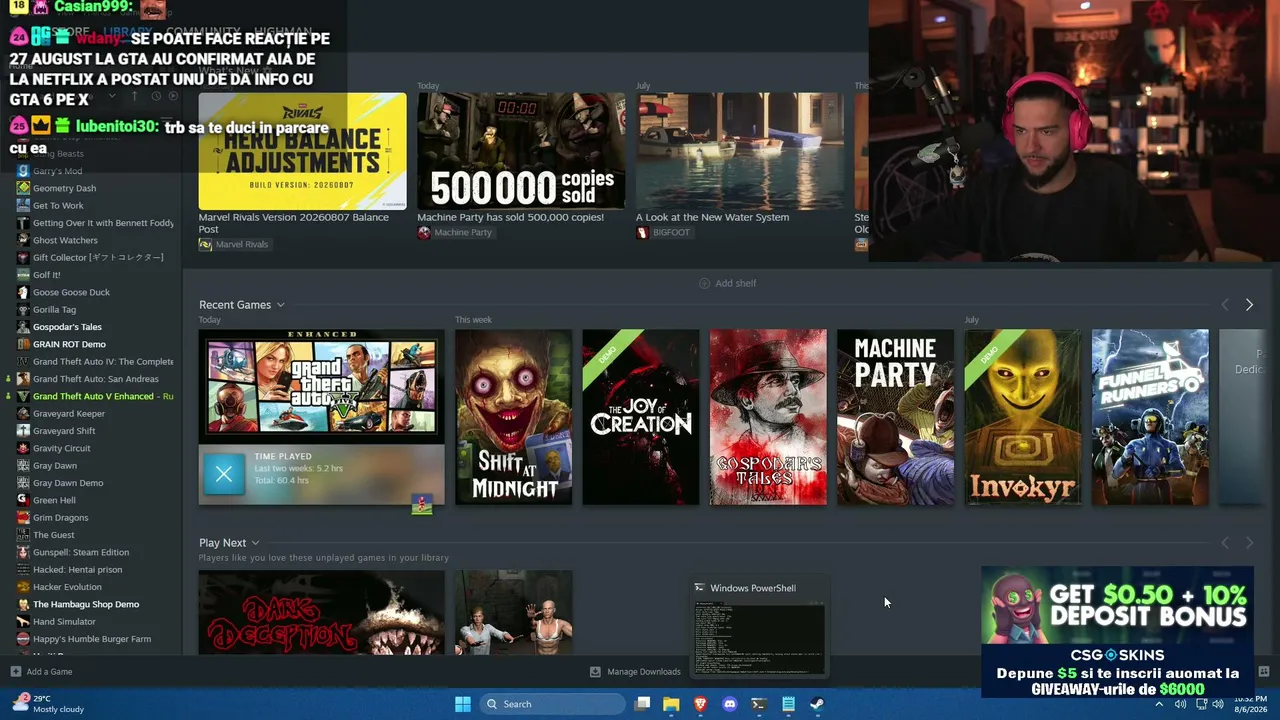Click the Windows taskbar Search box
The width and height of the screenshot is (1280, 720).
[x=551, y=704]
